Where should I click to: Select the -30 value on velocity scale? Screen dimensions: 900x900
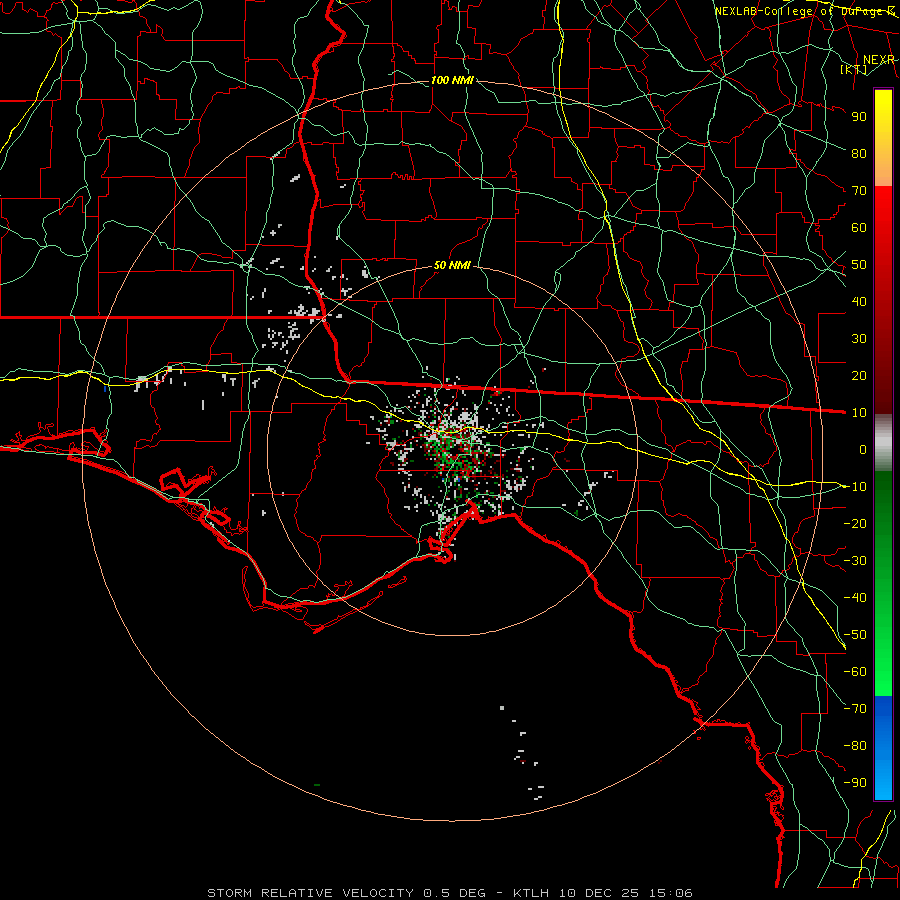pos(855,561)
